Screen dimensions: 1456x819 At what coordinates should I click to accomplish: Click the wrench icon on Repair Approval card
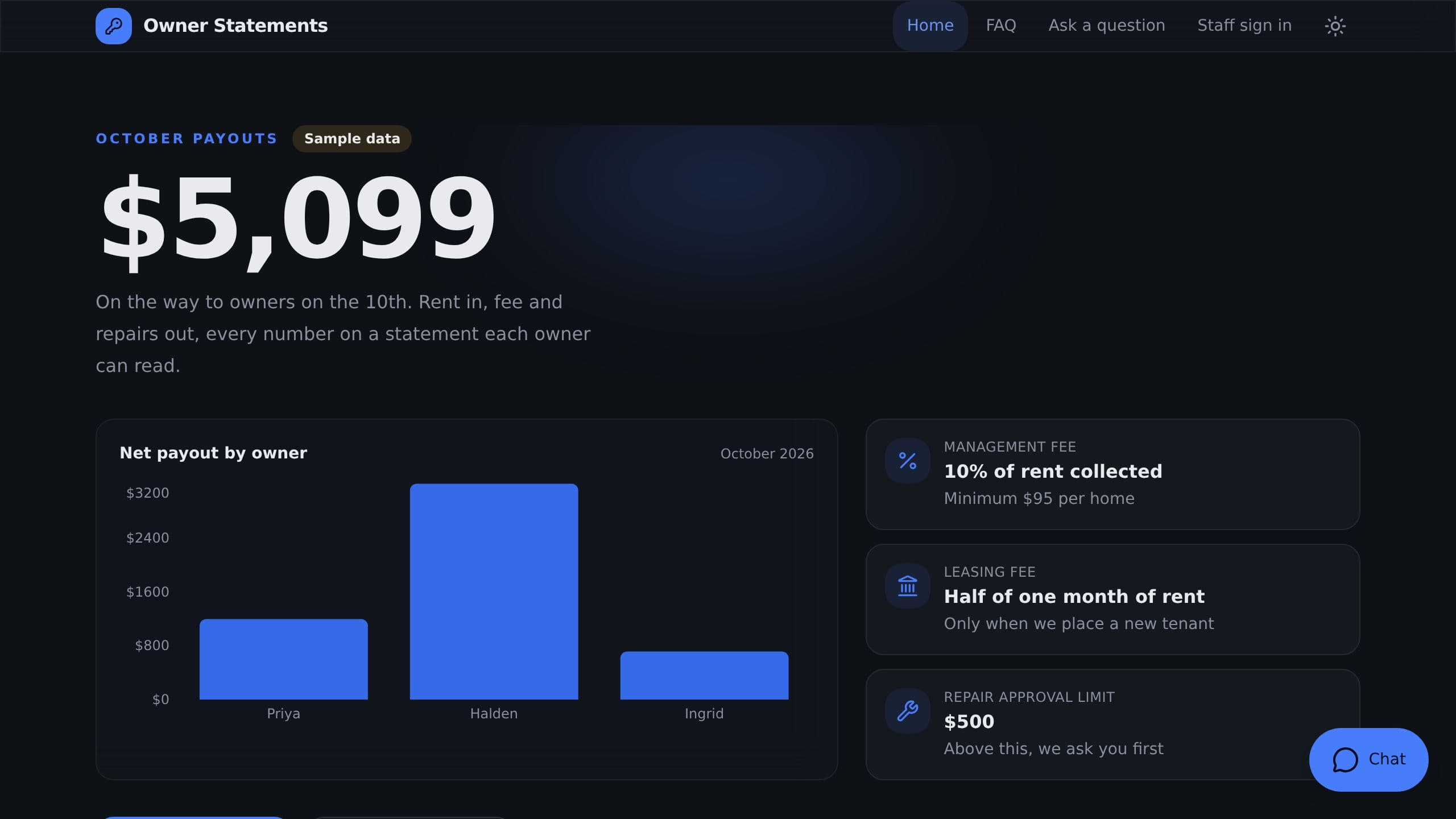pyautogui.click(x=908, y=711)
